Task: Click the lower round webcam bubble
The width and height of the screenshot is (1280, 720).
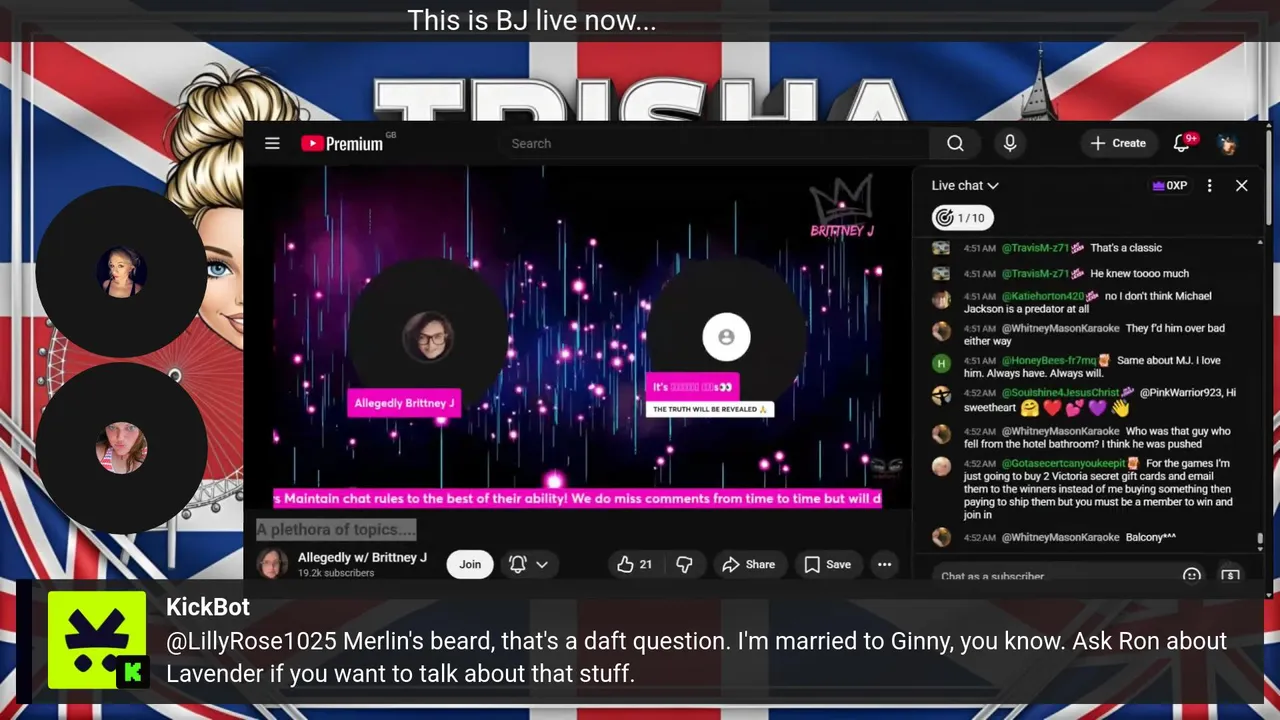Action: click(121, 447)
